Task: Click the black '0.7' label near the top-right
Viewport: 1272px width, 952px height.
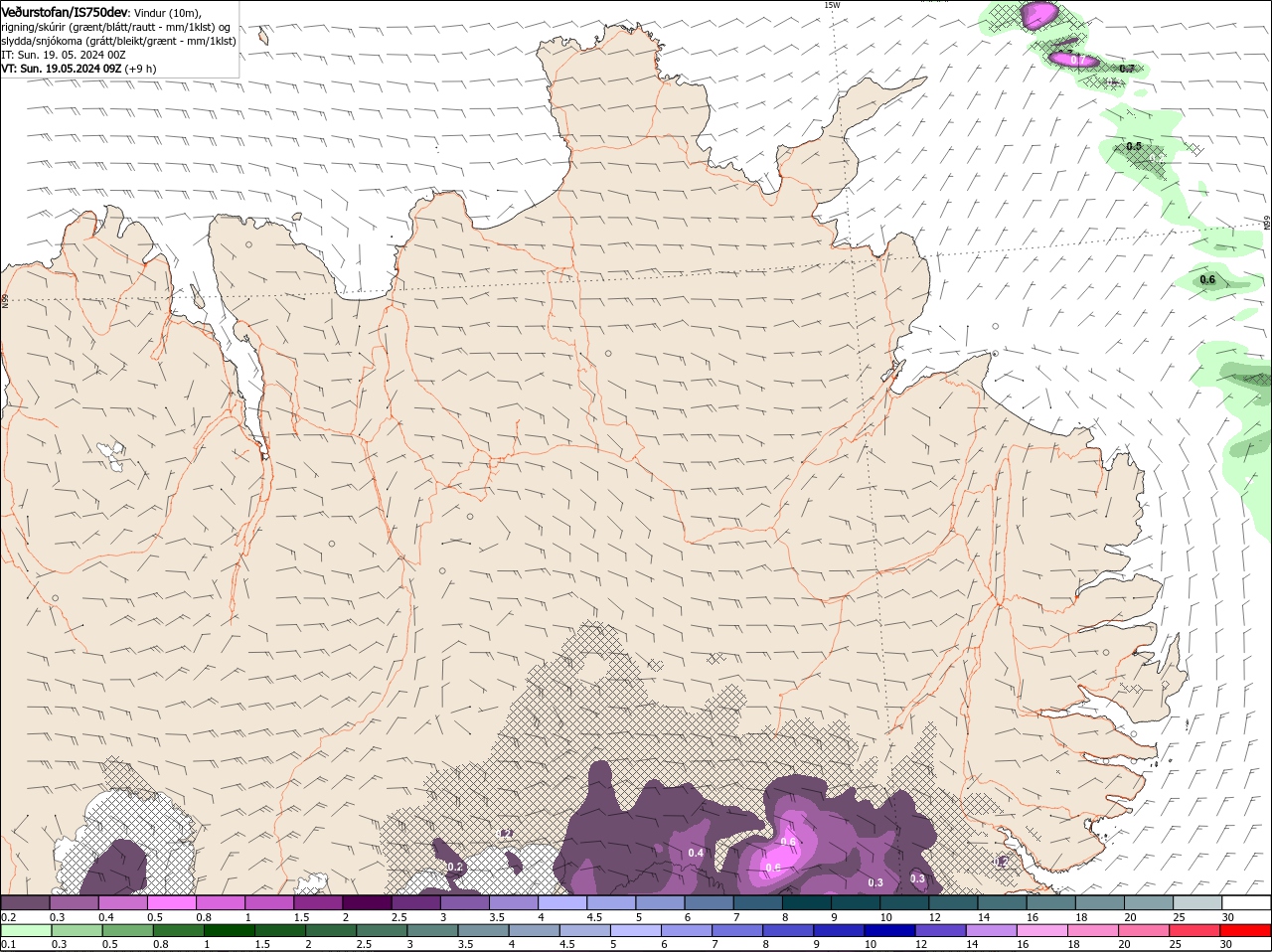Action: pos(1127,70)
